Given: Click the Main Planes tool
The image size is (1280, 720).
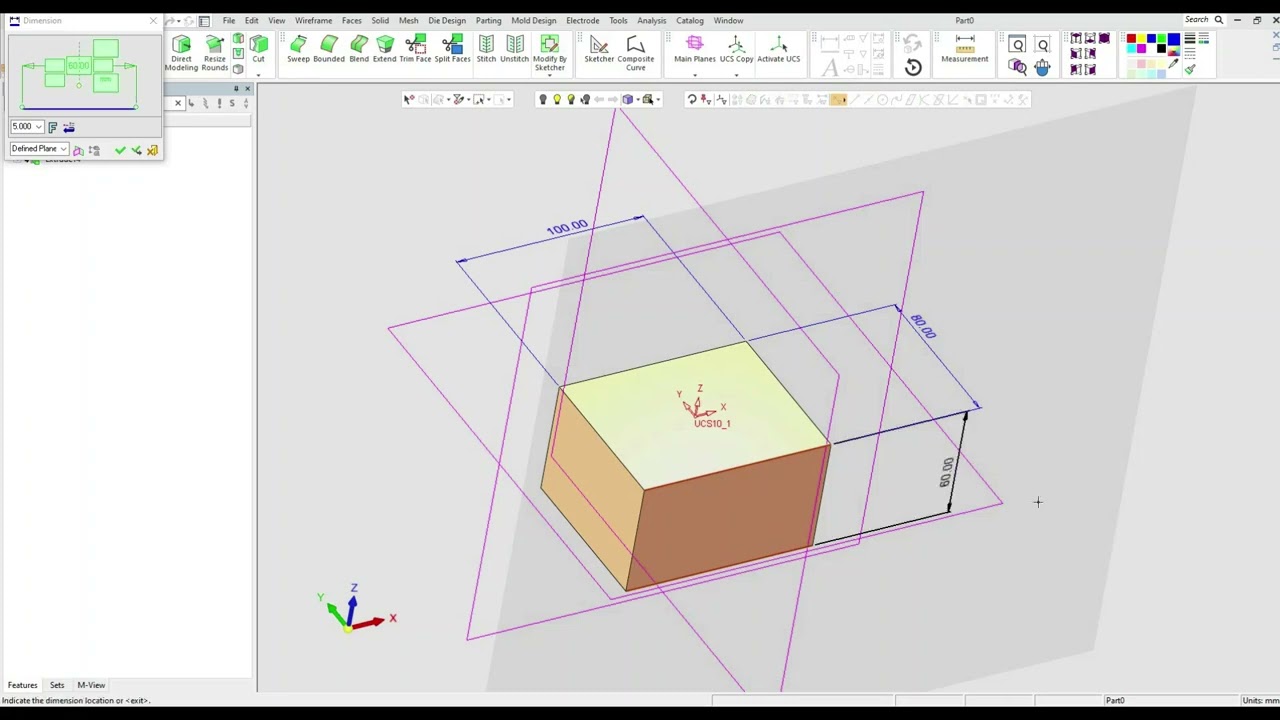Looking at the screenshot, I should (695, 49).
